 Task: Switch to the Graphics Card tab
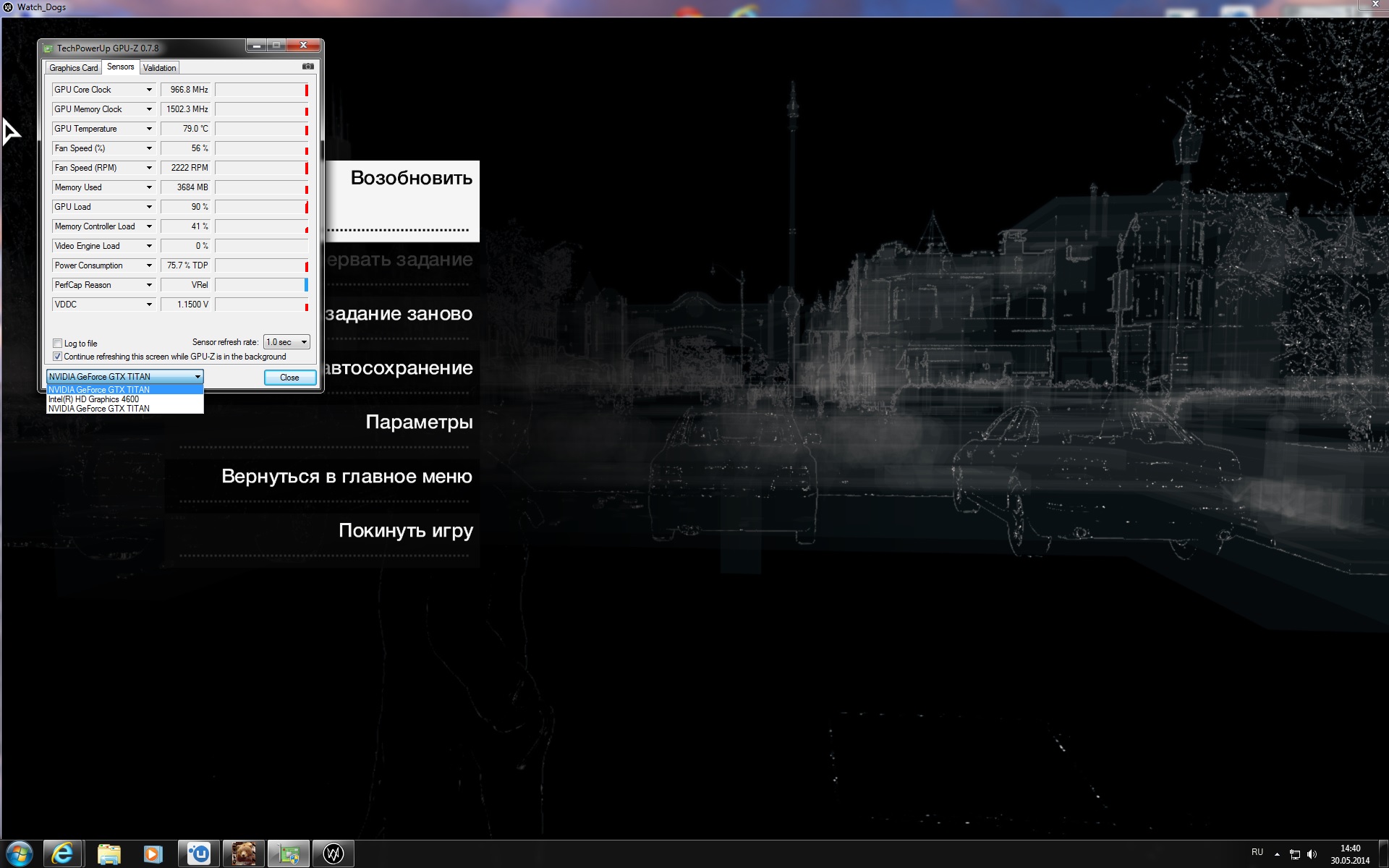(73, 68)
